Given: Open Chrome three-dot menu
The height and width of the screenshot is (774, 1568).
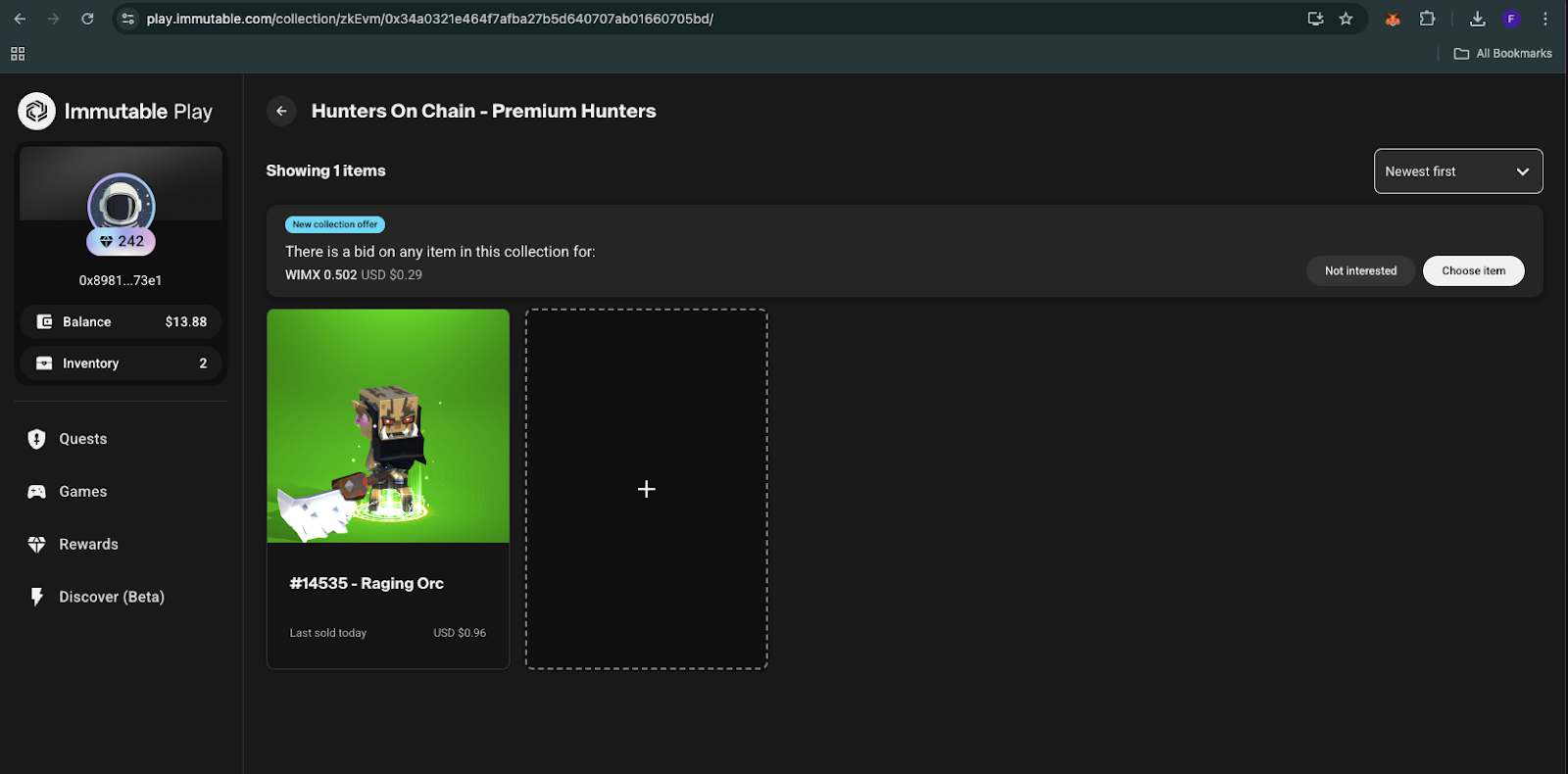Looking at the screenshot, I should pyautogui.click(x=1545, y=19).
